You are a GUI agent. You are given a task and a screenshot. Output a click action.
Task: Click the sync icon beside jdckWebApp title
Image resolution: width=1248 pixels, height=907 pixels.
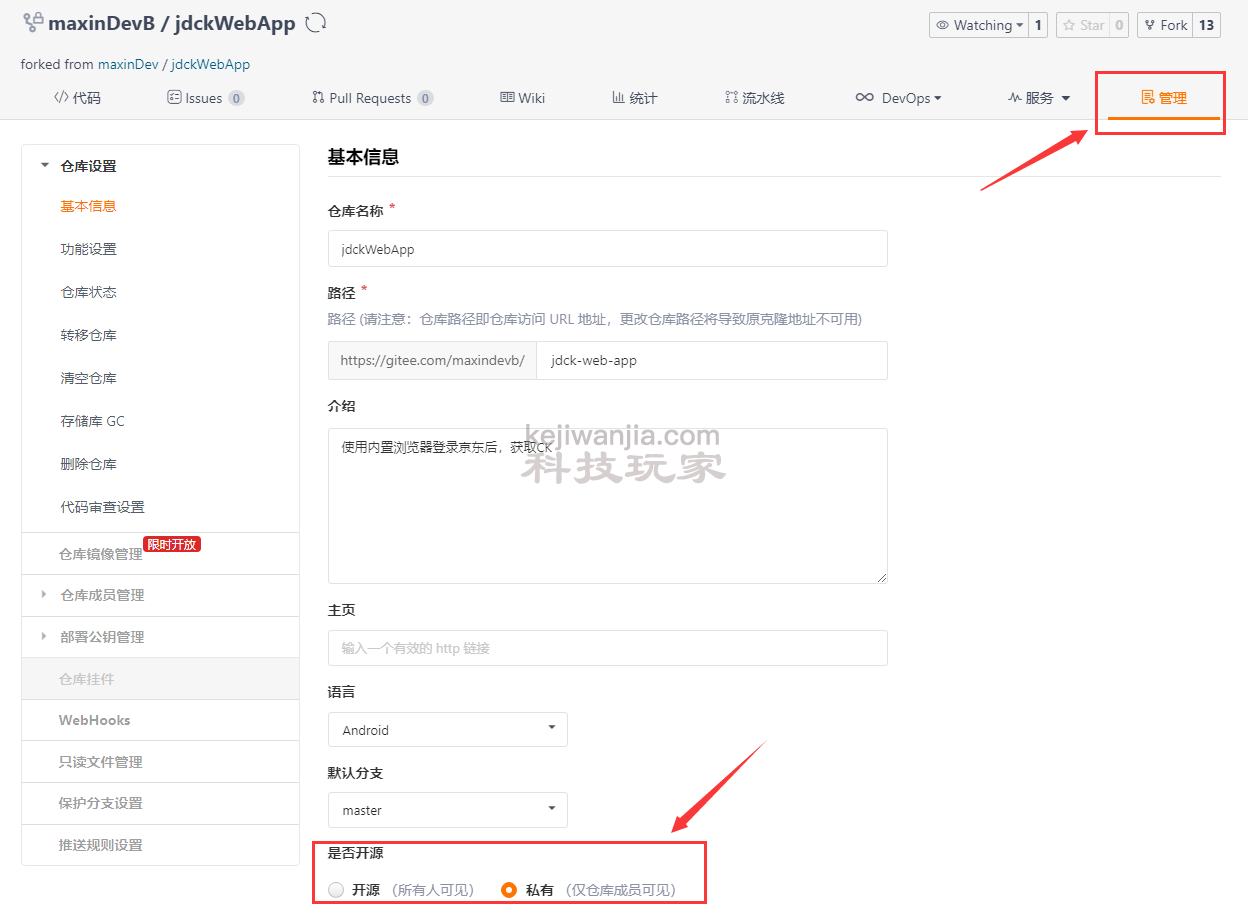pyautogui.click(x=316, y=23)
